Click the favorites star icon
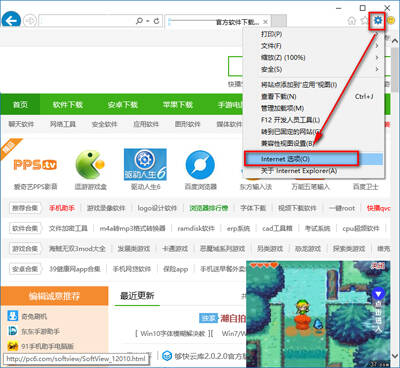This screenshot has width=400, height=368. point(364,21)
